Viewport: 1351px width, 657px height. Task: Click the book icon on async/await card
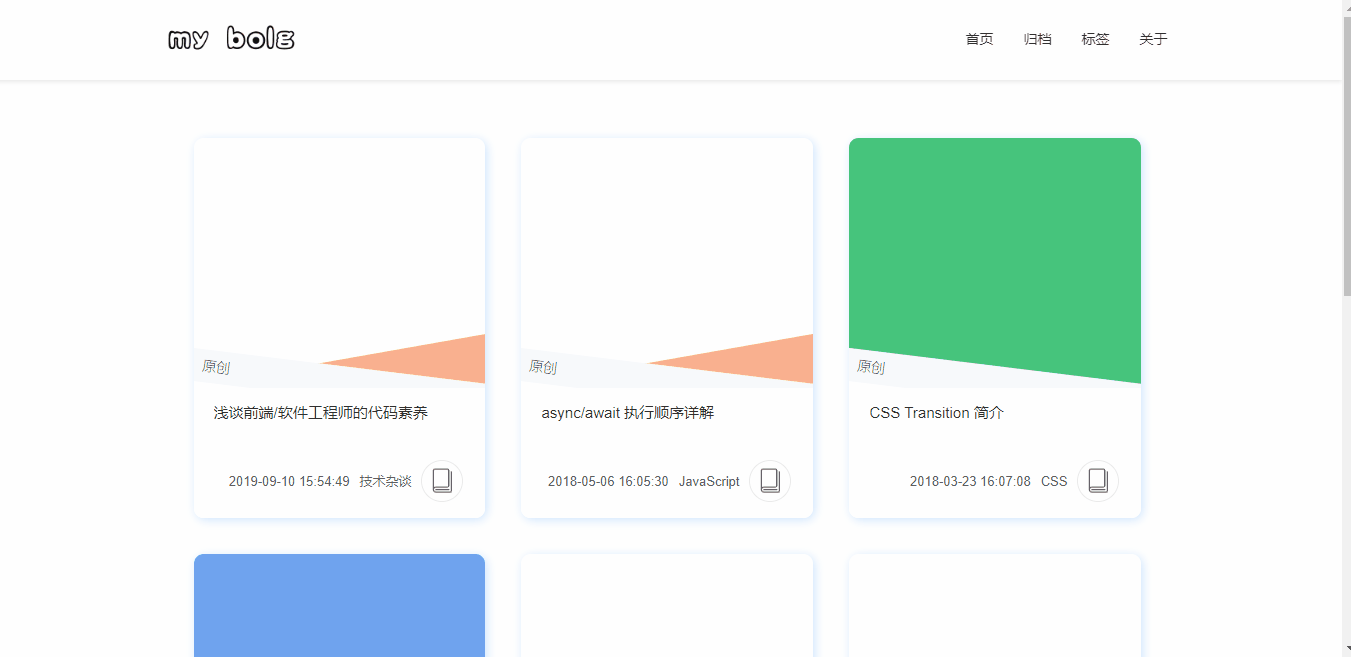(x=770, y=481)
